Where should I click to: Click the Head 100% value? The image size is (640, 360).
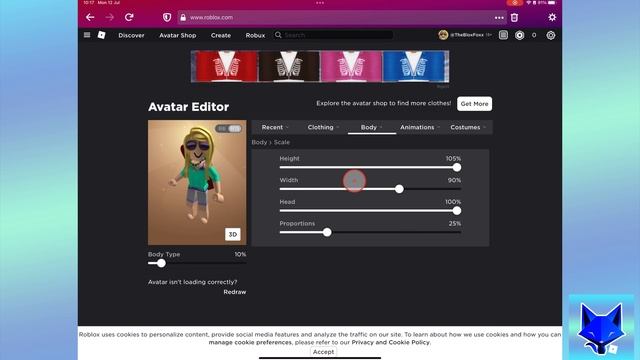click(x=453, y=202)
